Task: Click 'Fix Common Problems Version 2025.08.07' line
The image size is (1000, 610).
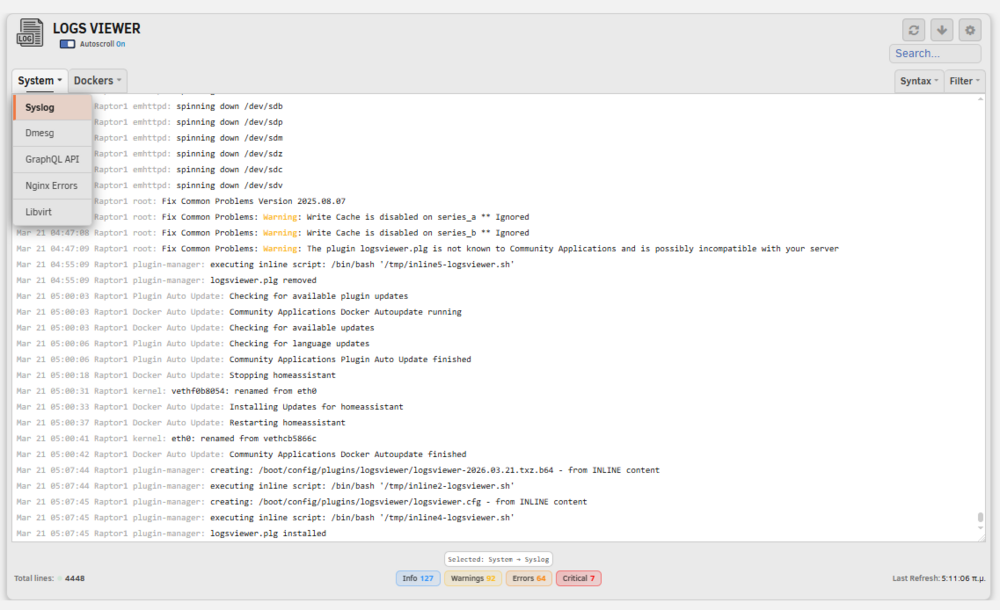Action: coord(219,201)
